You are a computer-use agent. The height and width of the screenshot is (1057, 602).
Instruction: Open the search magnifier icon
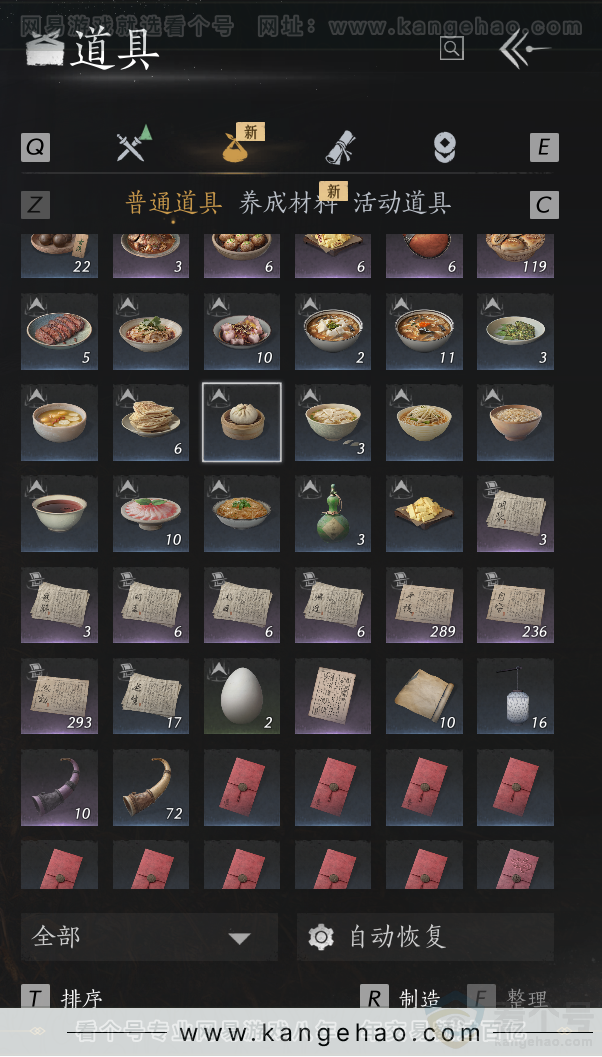(452, 48)
